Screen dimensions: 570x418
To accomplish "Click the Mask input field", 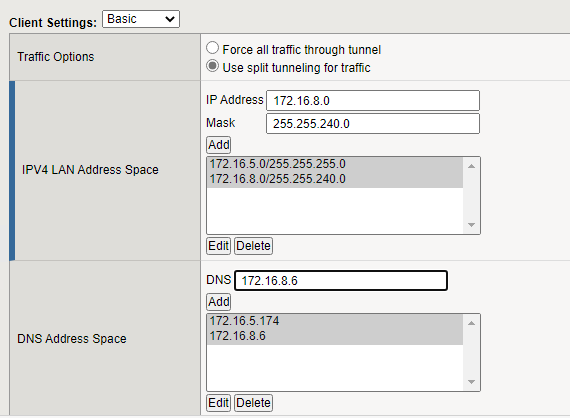I will pos(373,124).
